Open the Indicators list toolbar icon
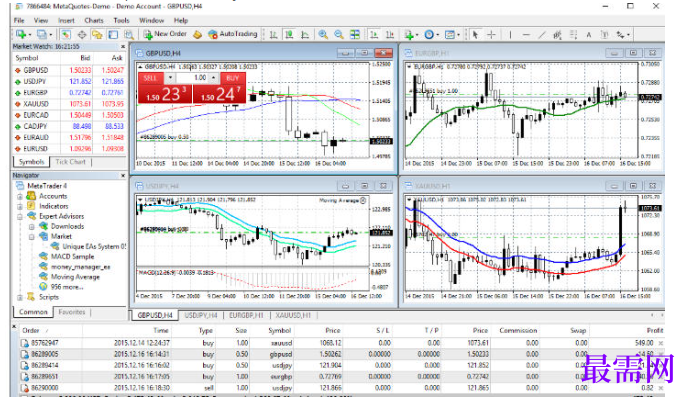This screenshot has height=400, width=693. pyautogui.click(x=409, y=35)
